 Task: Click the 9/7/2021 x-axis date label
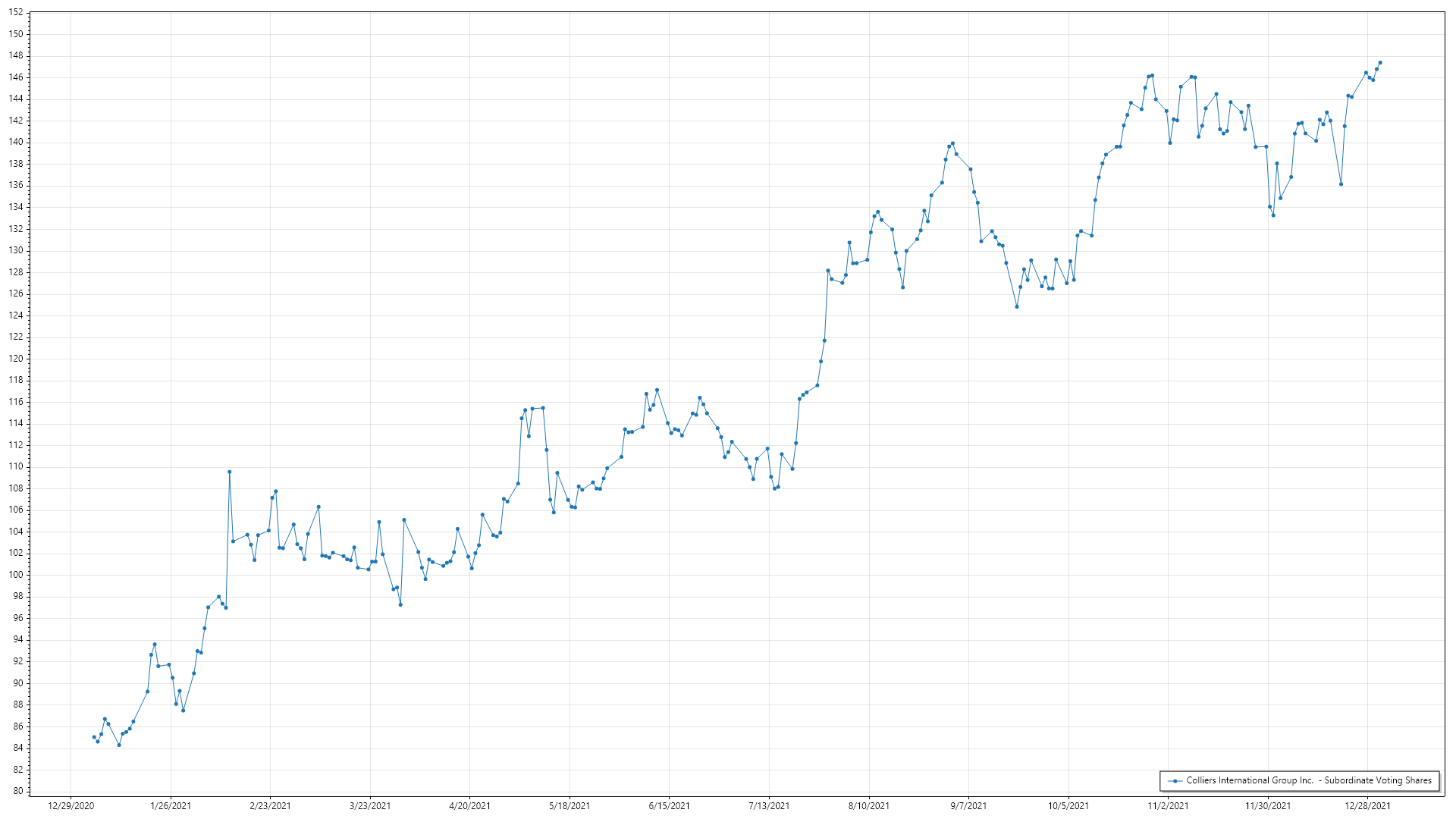tap(969, 806)
